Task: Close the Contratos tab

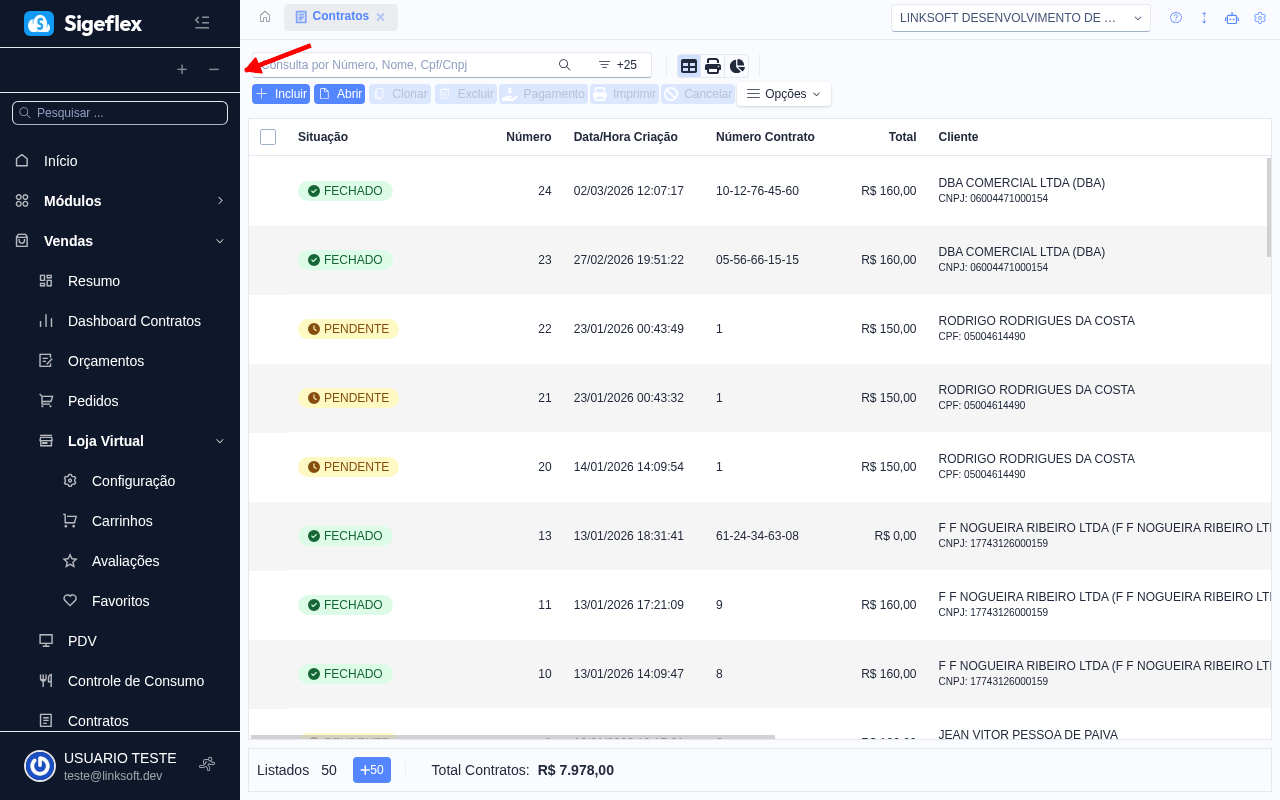Action: 381,17
